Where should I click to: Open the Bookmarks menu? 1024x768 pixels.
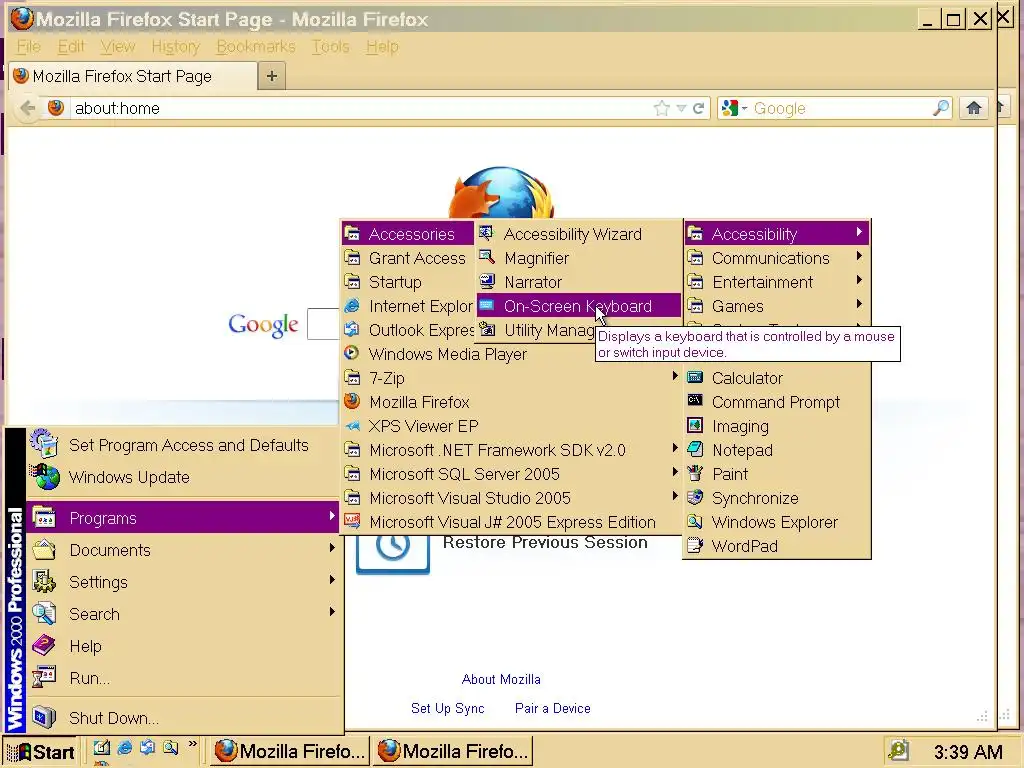click(255, 46)
